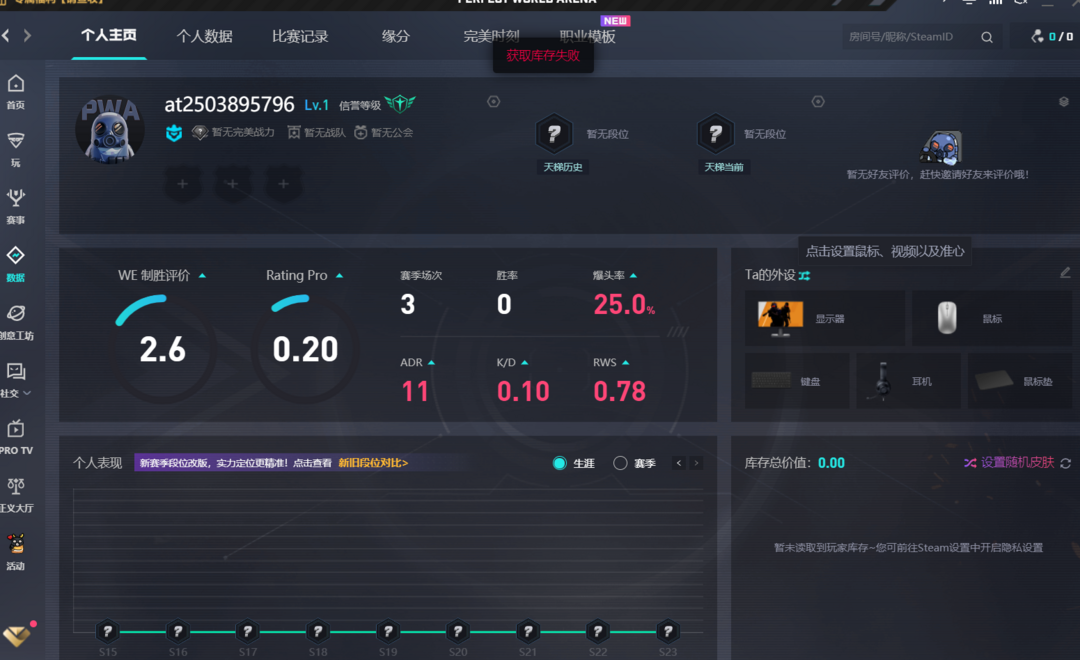
Task: Switch to the 比赛记录 tab
Action: pyautogui.click(x=300, y=37)
